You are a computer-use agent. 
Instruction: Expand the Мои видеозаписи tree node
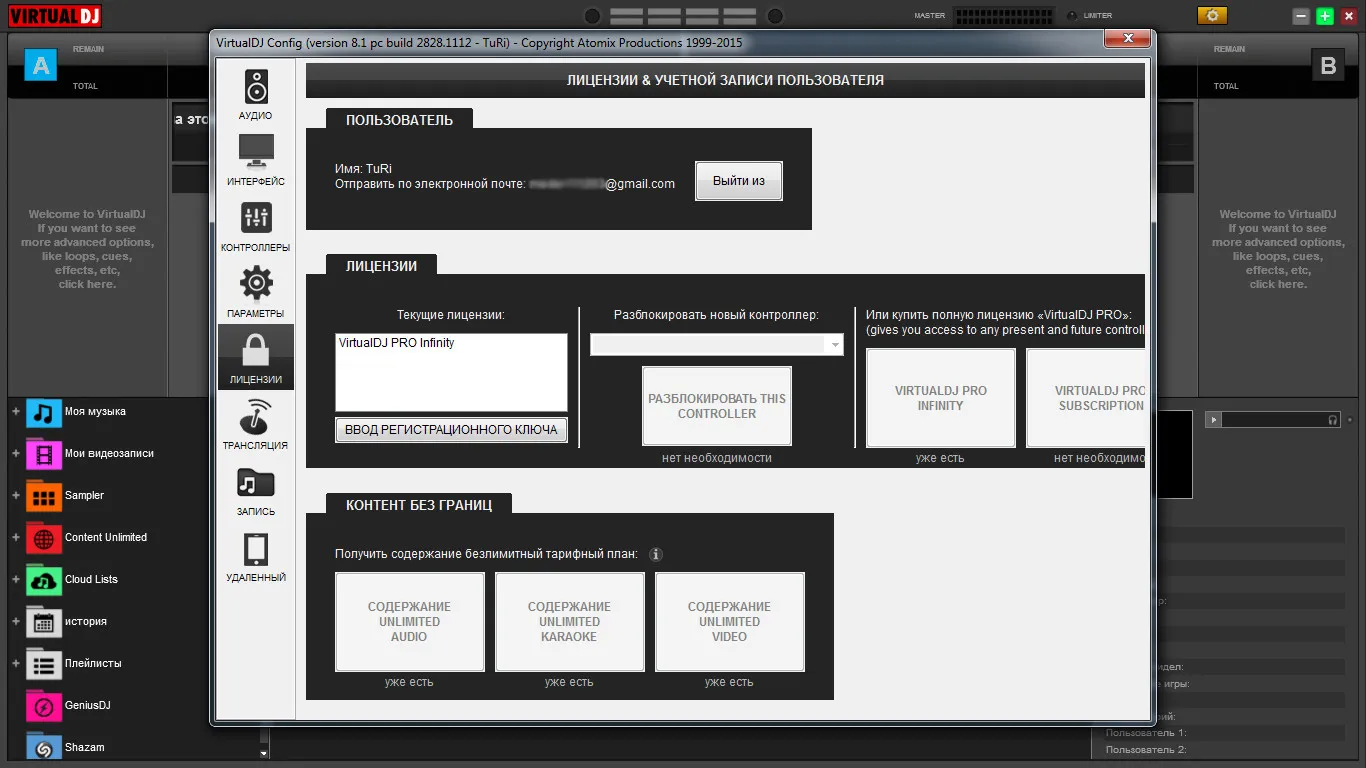pos(15,454)
